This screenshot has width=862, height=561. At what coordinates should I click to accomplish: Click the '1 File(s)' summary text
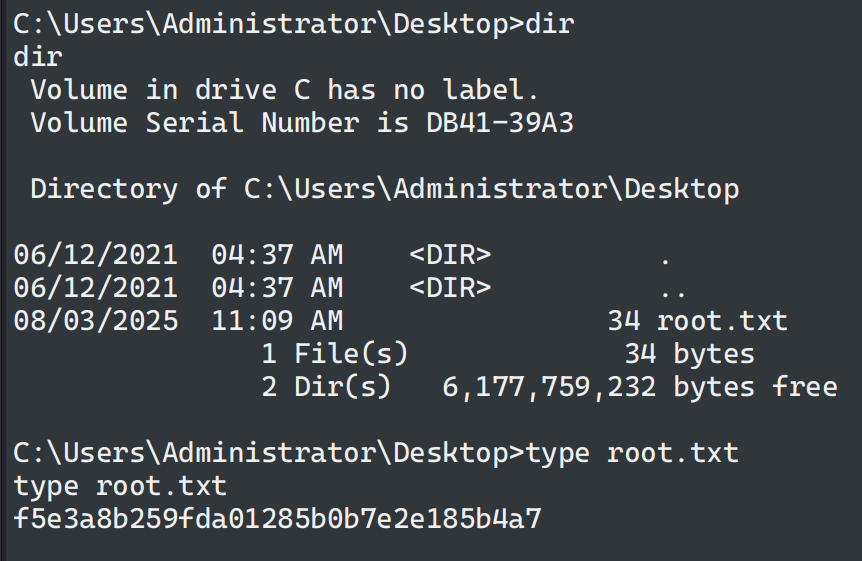click(x=335, y=354)
